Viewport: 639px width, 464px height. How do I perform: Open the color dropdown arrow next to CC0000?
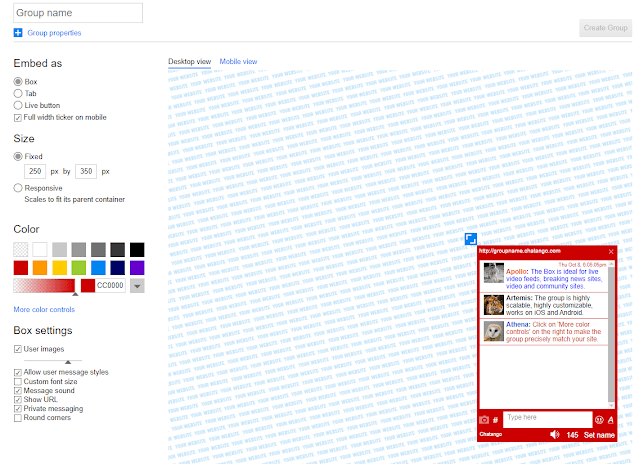coord(137,286)
